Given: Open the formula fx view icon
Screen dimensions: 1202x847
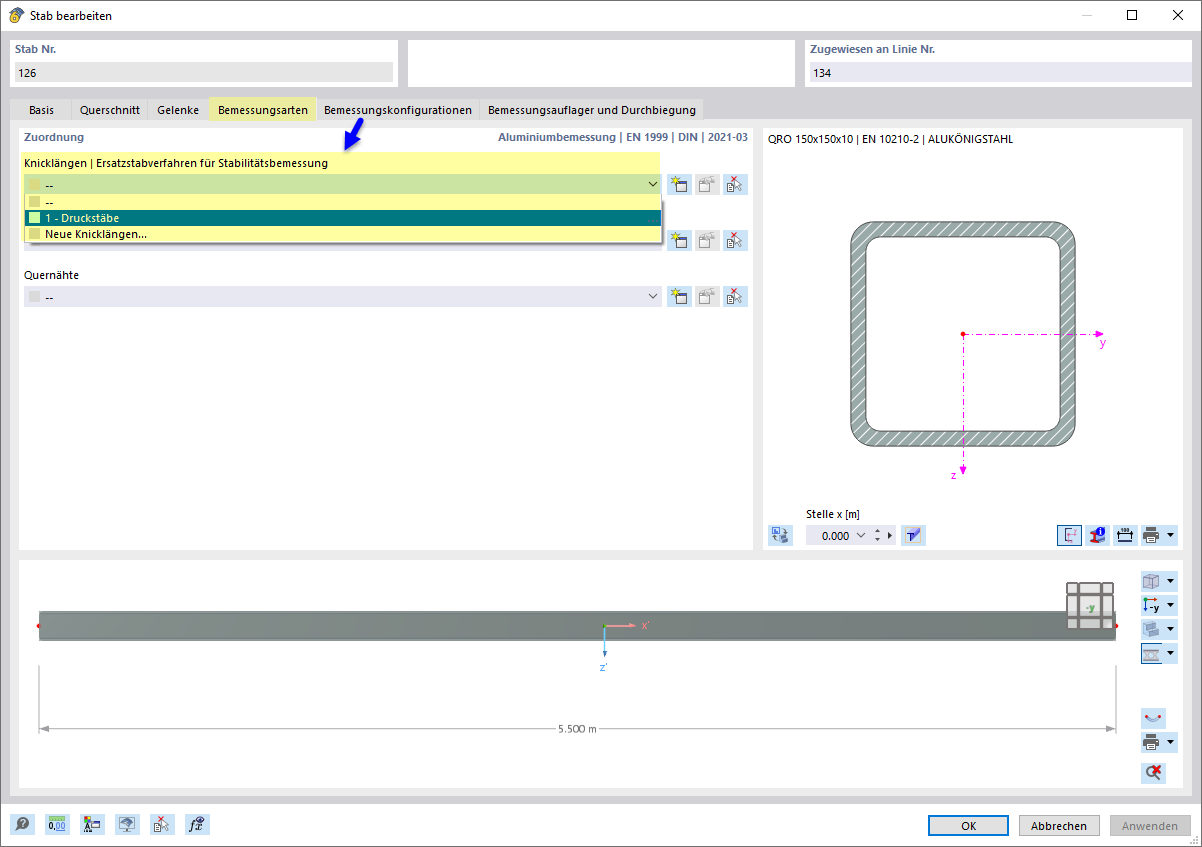Looking at the screenshot, I should tap(197, 825).
